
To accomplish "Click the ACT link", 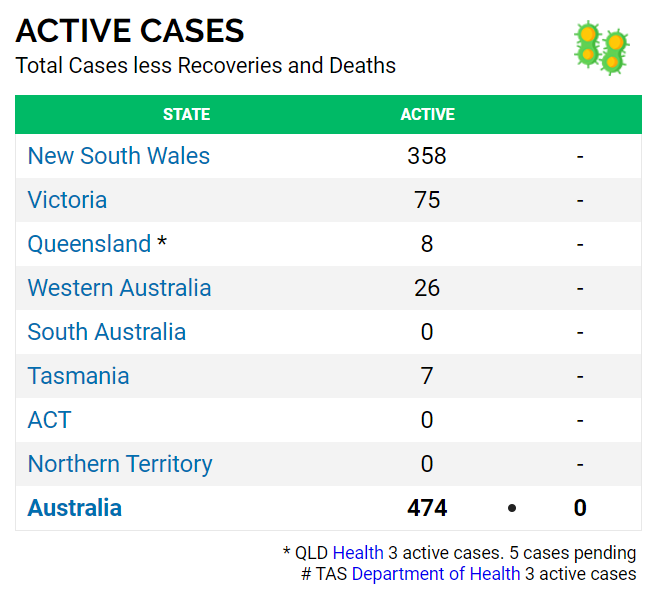I will [49, 420].
